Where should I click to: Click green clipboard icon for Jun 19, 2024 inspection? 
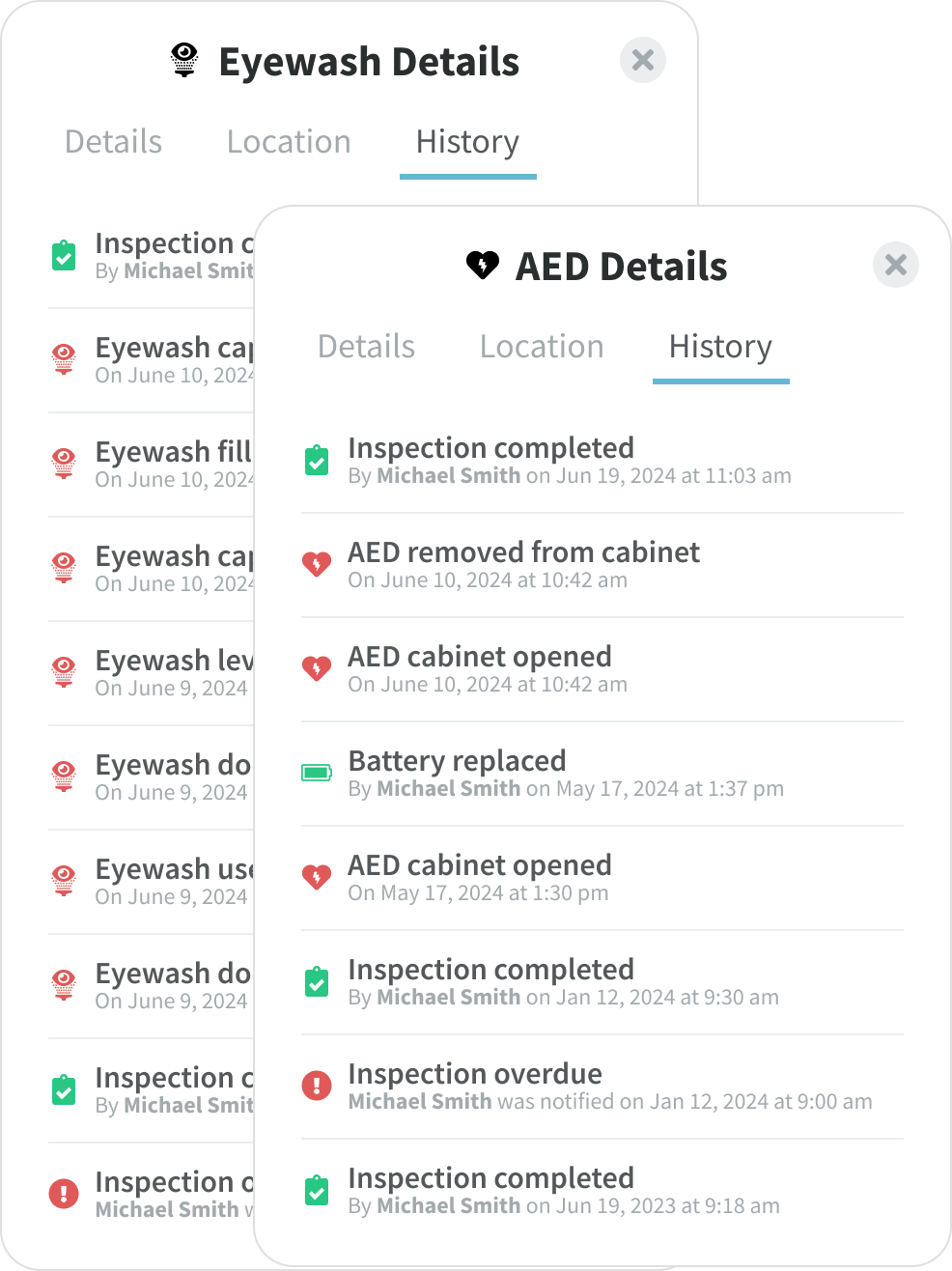coord(317,460)
